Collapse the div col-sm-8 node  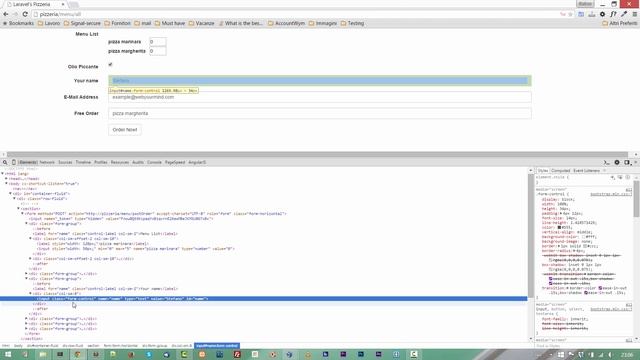pyautogui.click(x=30, y=293)
